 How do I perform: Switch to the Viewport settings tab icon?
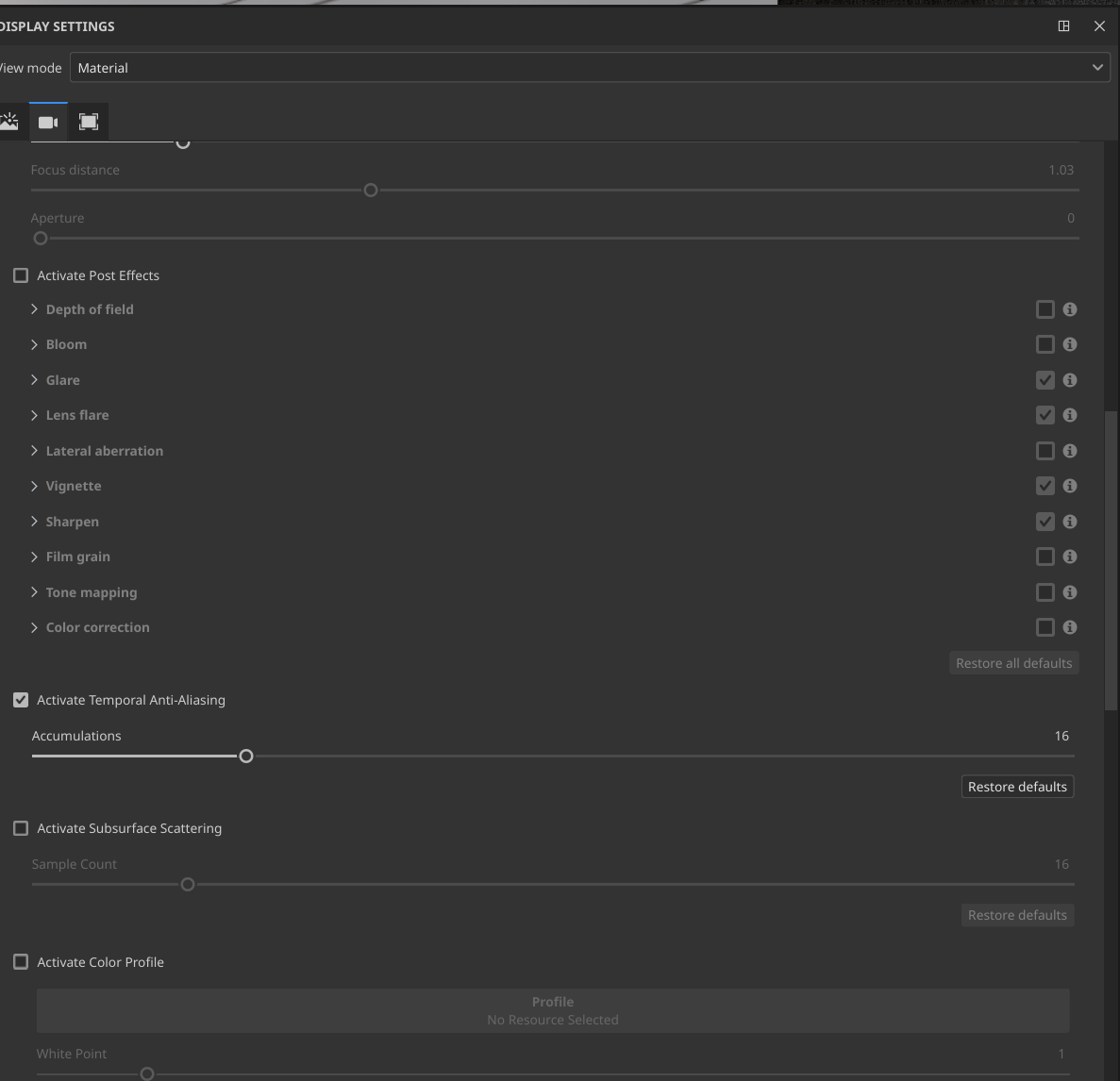click(89, 122)
